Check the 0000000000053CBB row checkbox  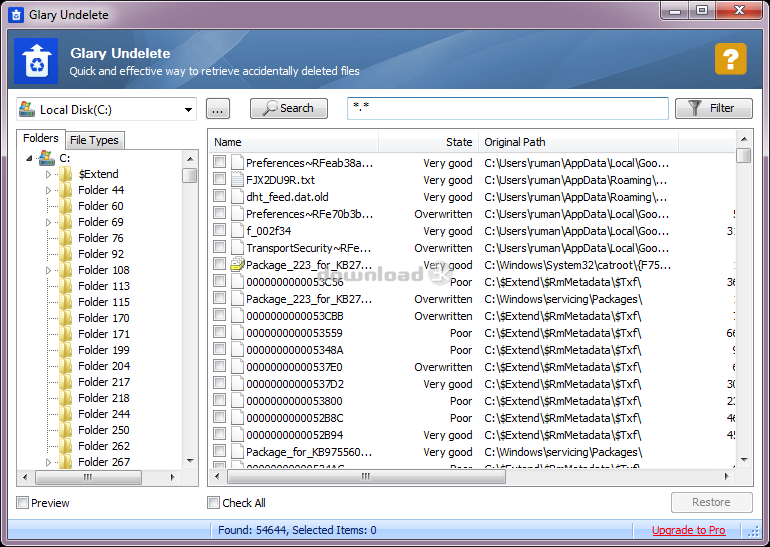(220, 315)
